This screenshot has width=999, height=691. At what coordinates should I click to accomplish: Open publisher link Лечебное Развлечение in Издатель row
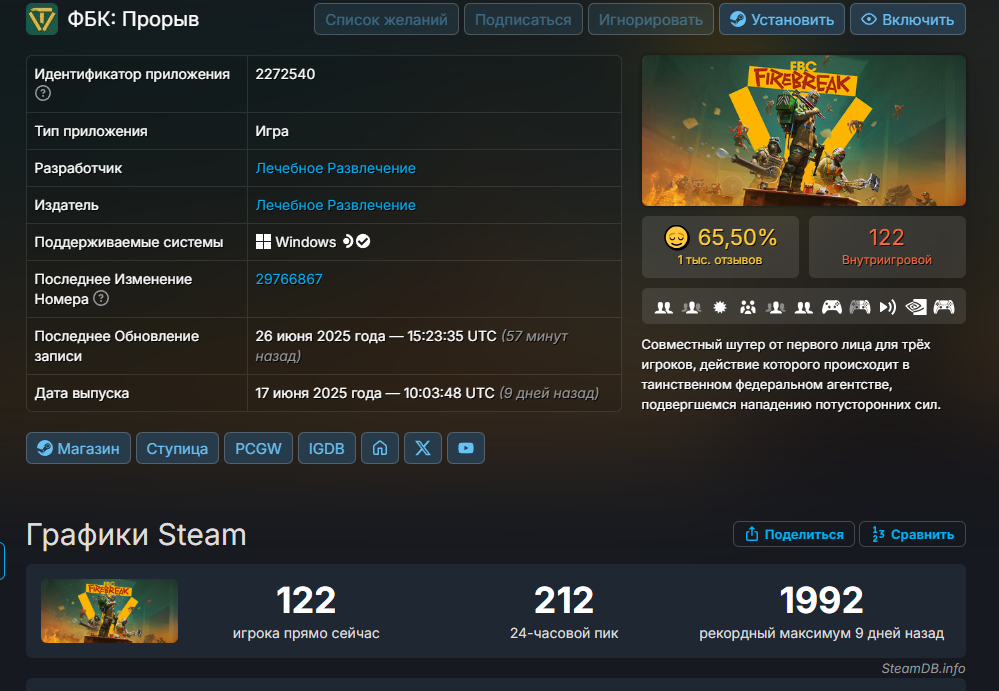[335, 205]
